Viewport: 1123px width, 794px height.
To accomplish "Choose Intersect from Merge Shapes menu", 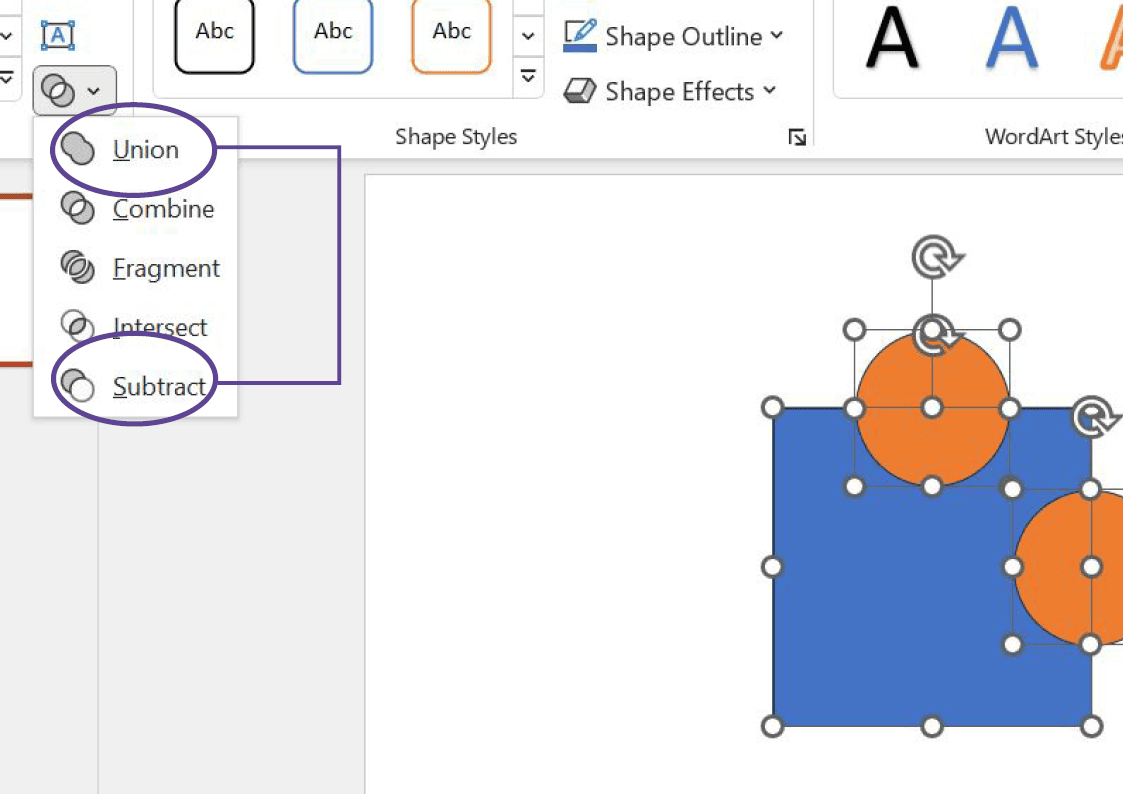I will pyautogui.click(x=135, y=326).
